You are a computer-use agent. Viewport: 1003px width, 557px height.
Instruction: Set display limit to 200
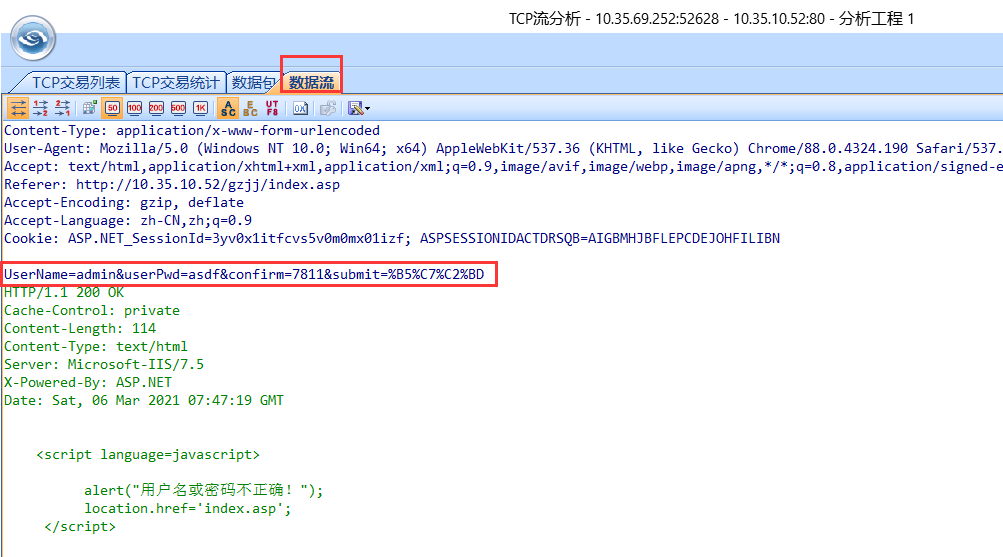[x=156, y=108]
